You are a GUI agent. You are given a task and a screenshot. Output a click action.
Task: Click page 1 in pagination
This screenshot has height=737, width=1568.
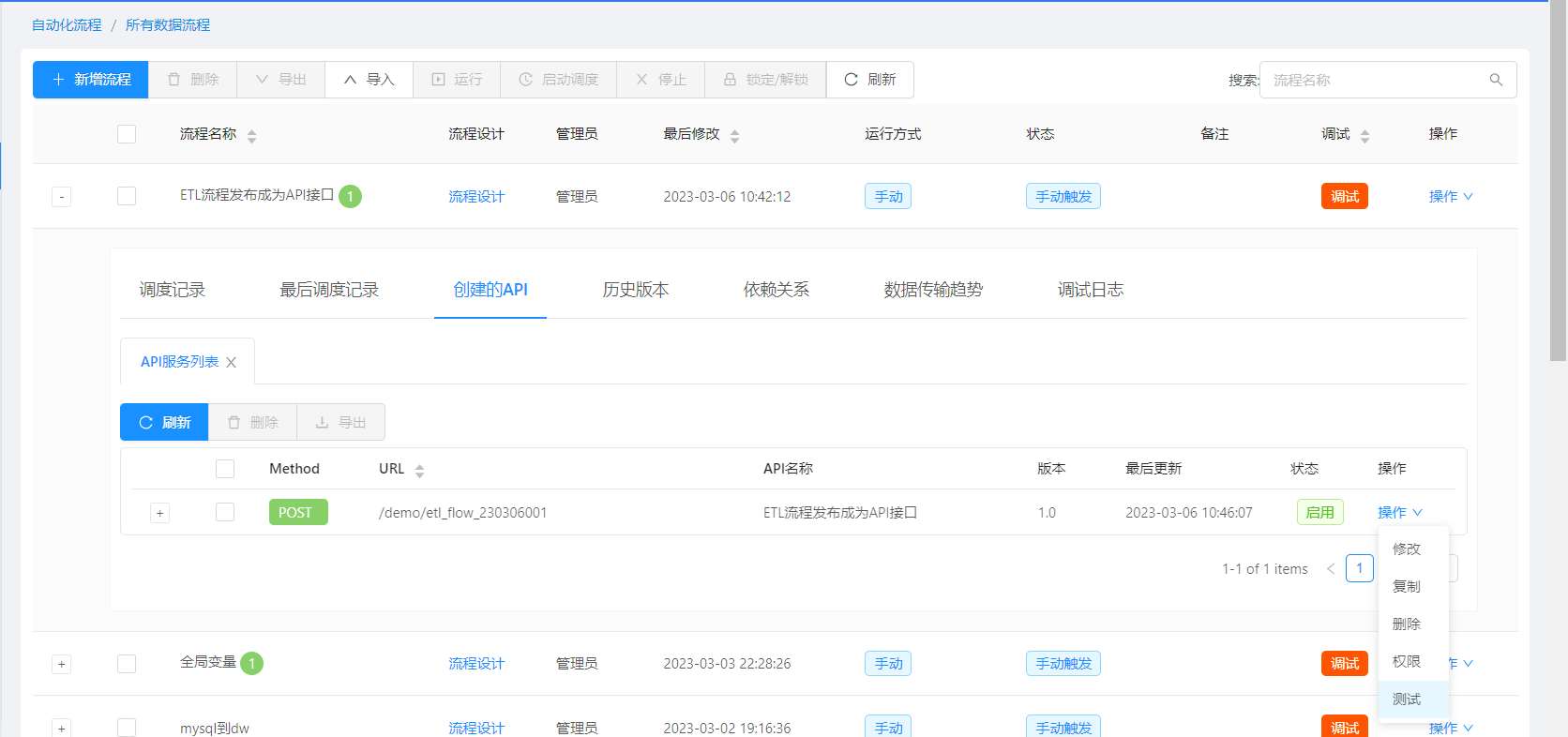(x=1360, y=568)
